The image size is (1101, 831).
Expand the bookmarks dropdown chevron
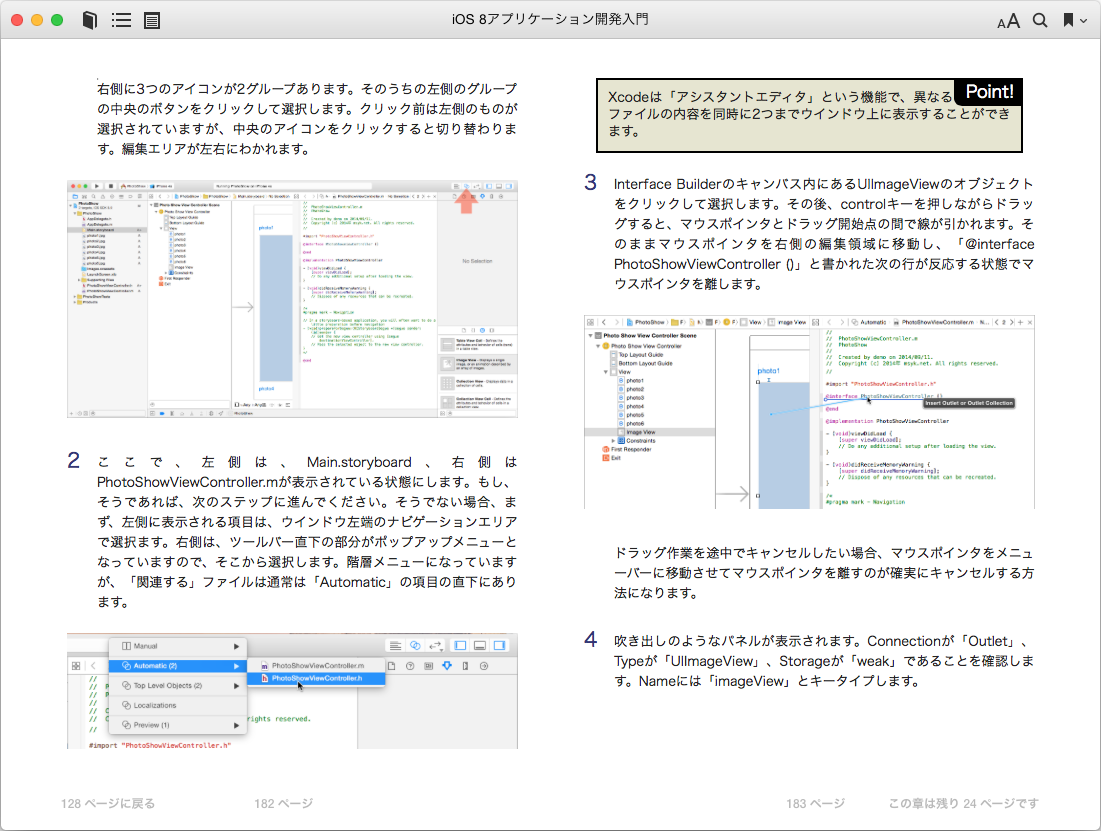[x=1084, y=21]
